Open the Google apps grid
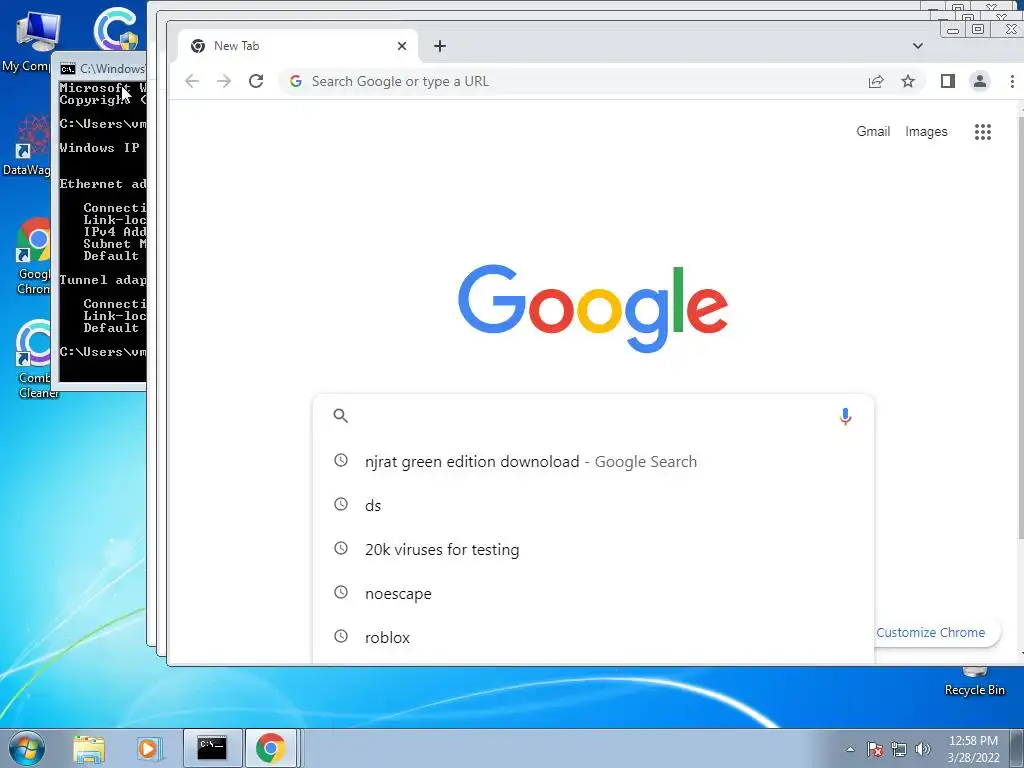The image size is (1024, 768). pyautogui.click(x=983, y=132)
